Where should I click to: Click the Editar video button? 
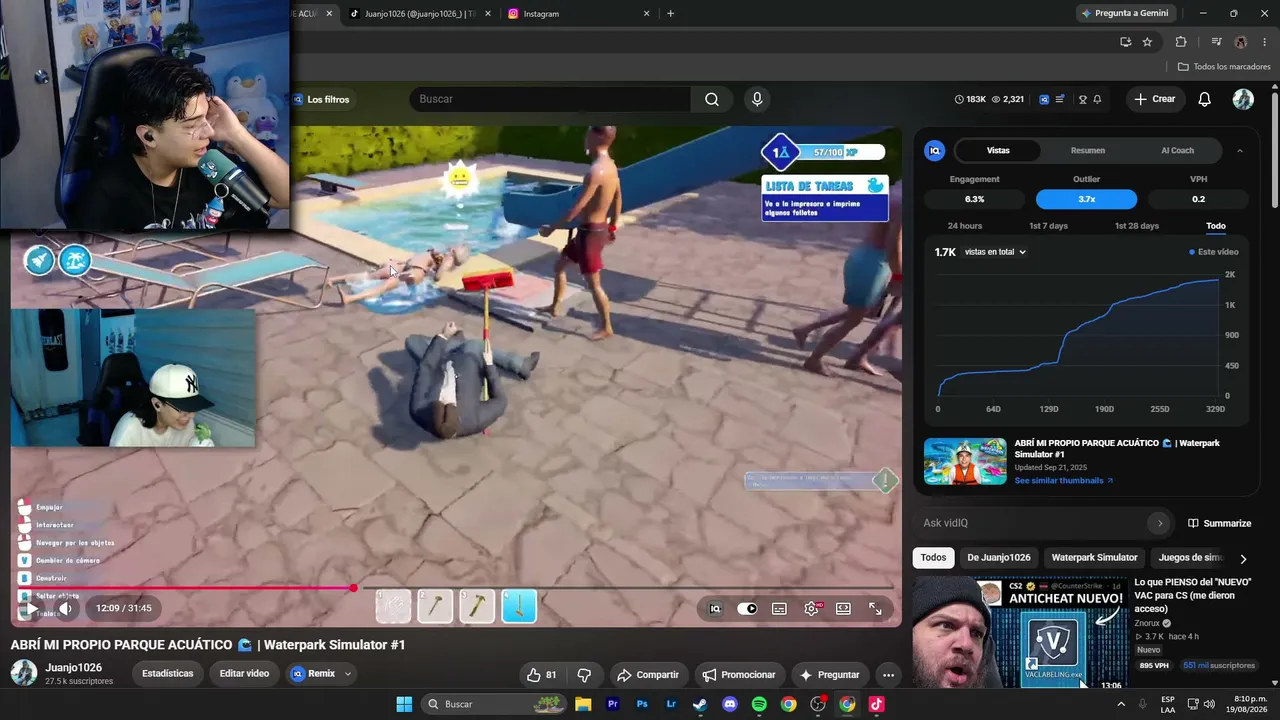click(244, 674)
